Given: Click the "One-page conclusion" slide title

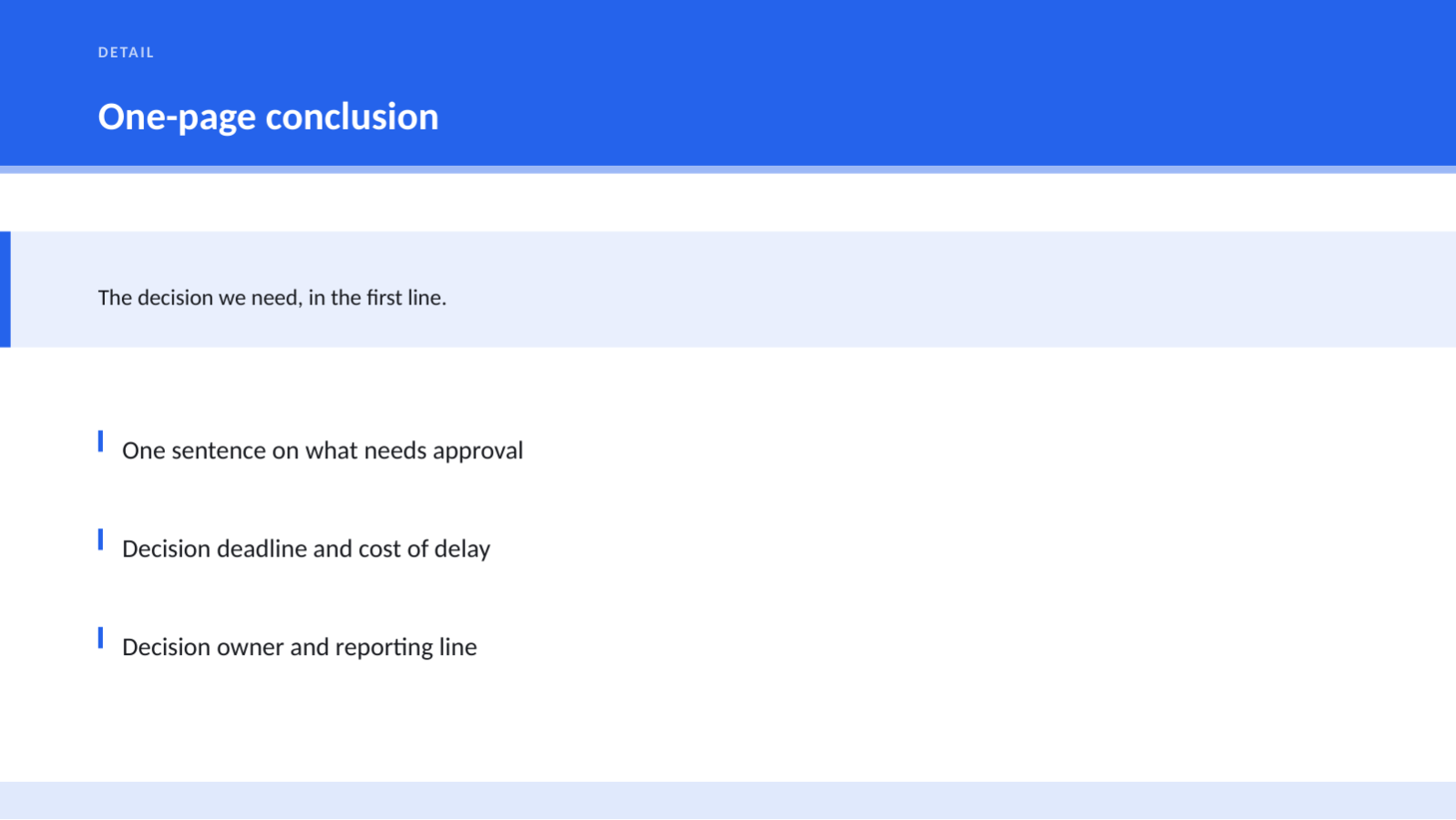Looking at the screenshot, I should tap(268, 117).
